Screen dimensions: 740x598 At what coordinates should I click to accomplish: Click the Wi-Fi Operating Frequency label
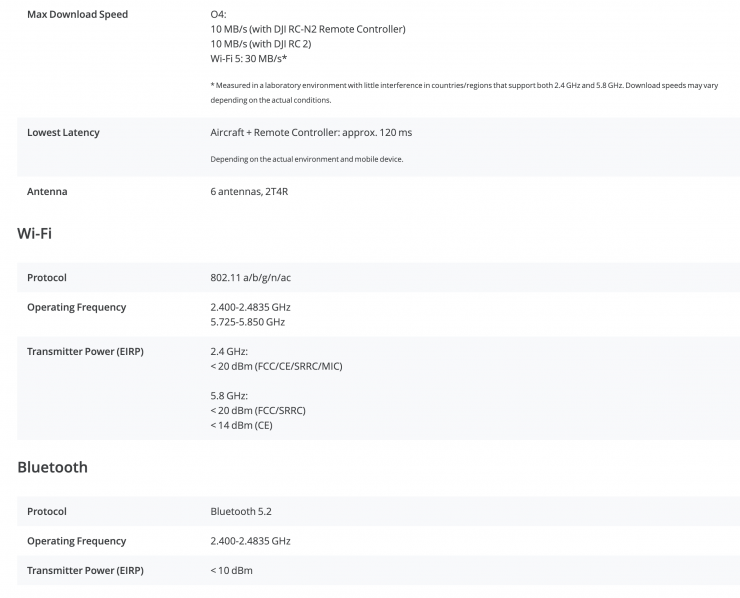tap(76, 307)
